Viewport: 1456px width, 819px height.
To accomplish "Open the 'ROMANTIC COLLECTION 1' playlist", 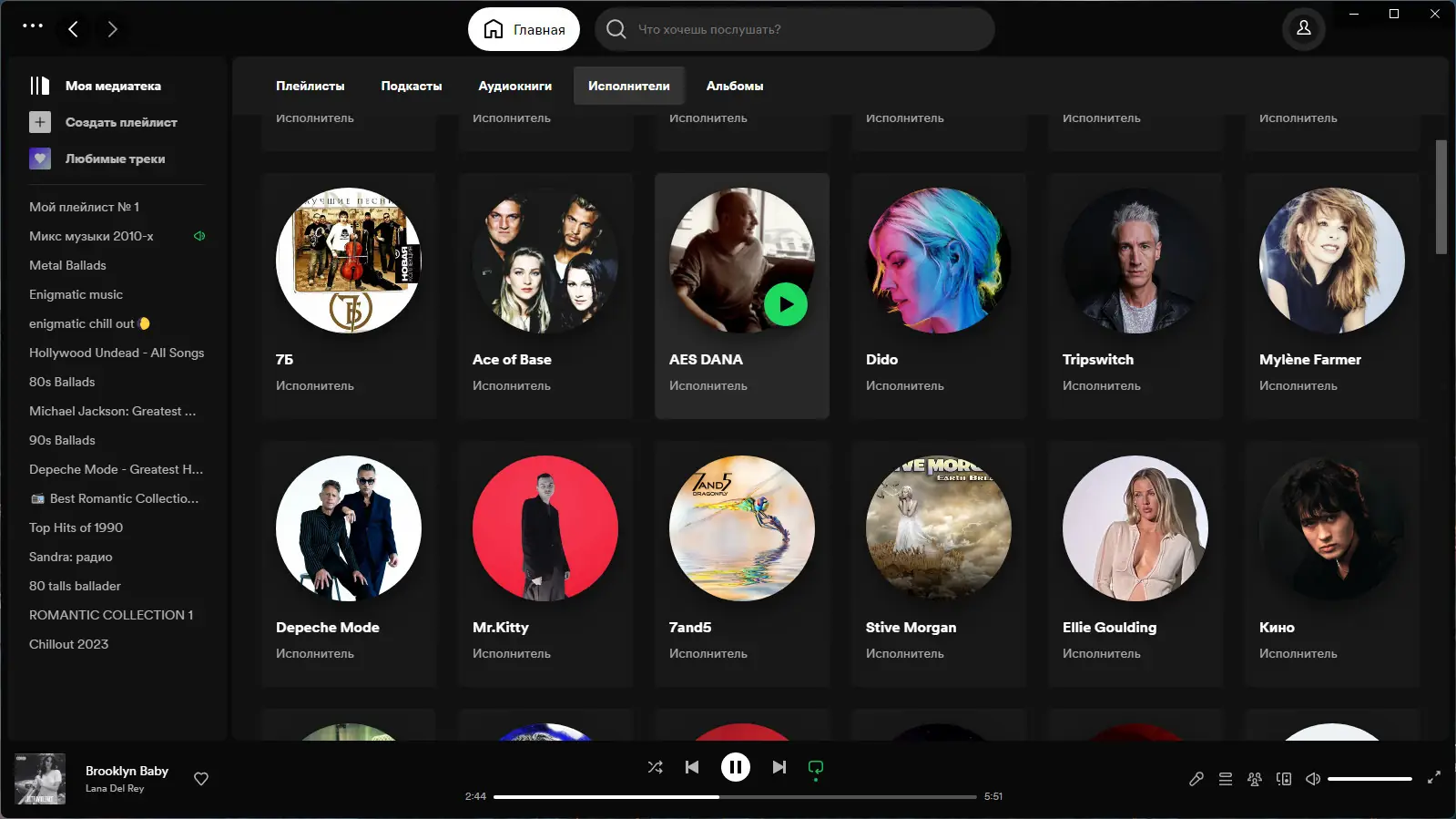I will (x=111, y=615).
